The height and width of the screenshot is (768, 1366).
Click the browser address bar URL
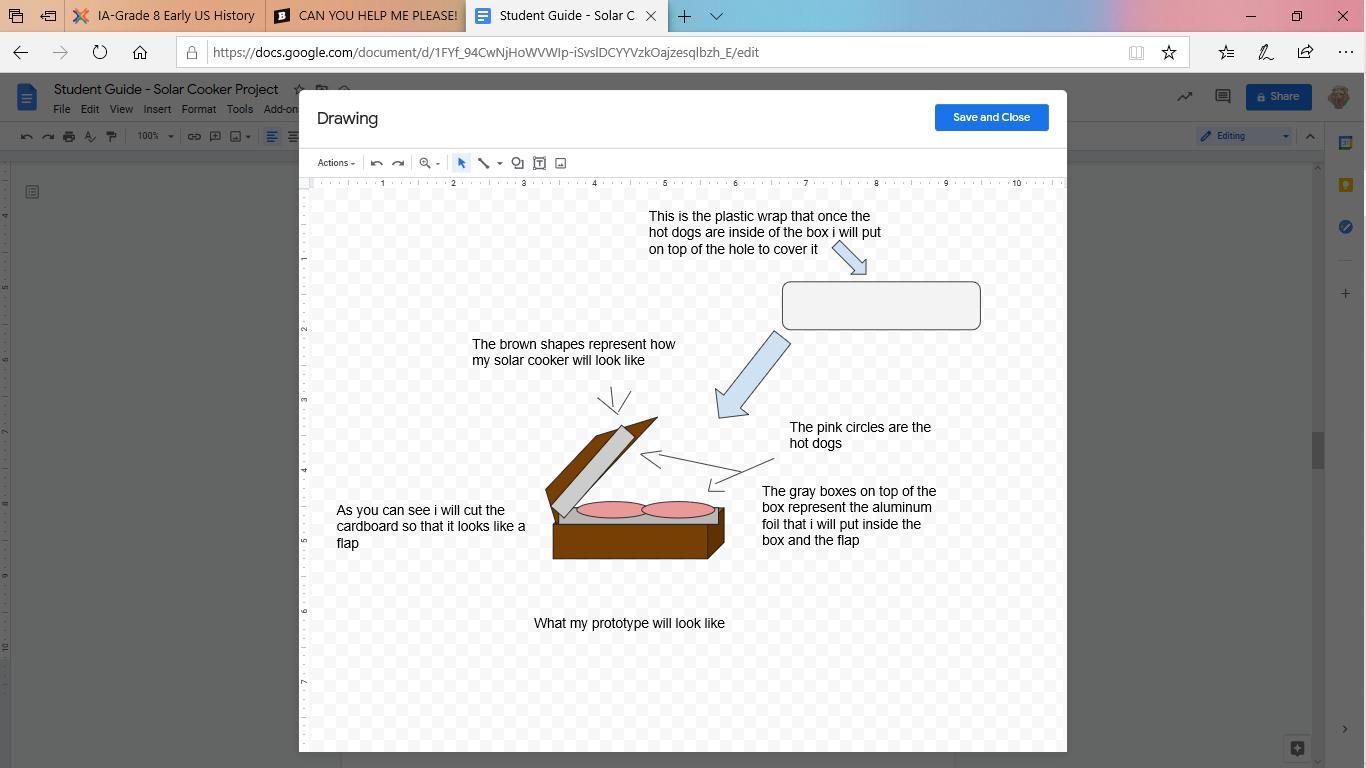486,52
